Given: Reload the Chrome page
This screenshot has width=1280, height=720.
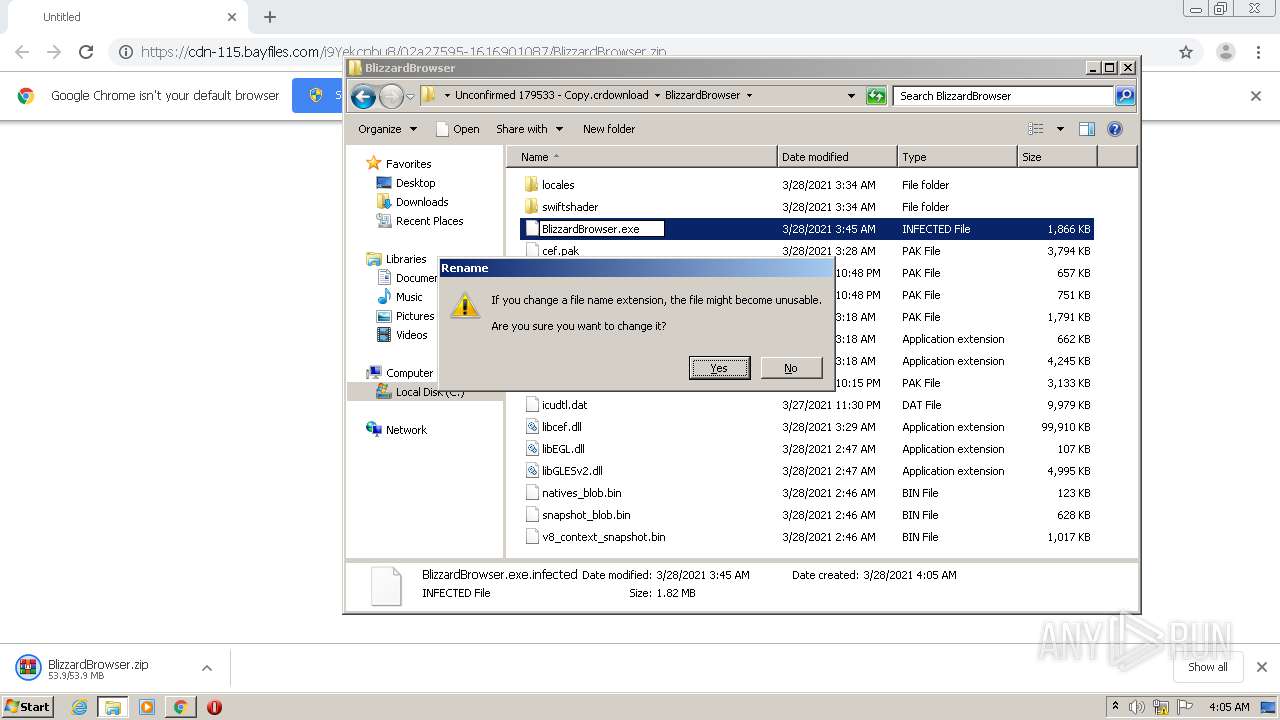Looking at the screenshot, I should pos(86,52).
